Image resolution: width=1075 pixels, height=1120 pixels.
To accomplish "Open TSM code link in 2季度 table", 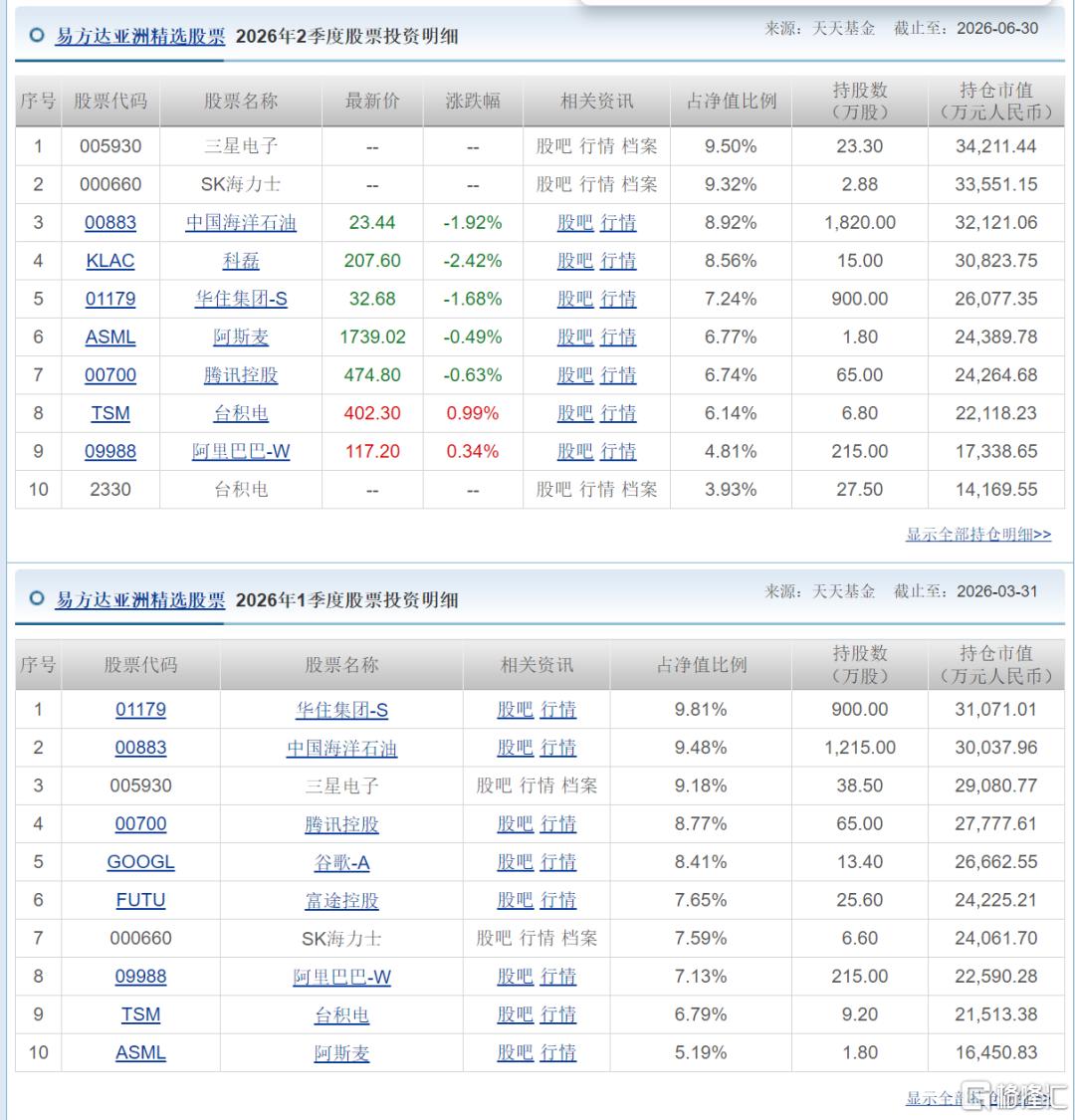I will (110, 413).
